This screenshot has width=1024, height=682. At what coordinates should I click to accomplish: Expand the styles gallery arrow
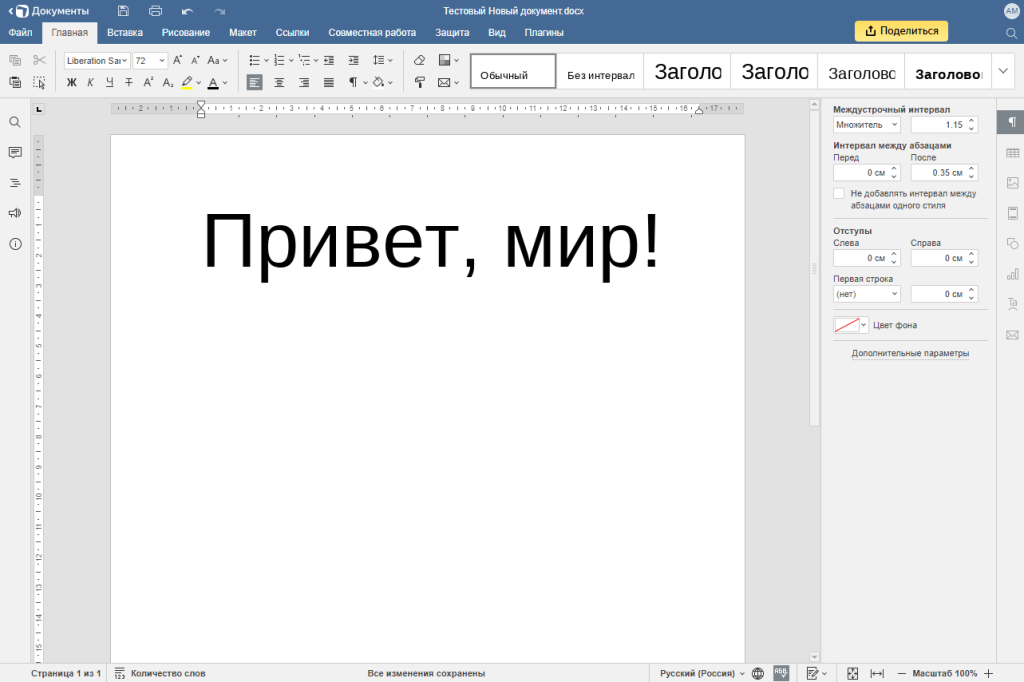pos(1005,71)
